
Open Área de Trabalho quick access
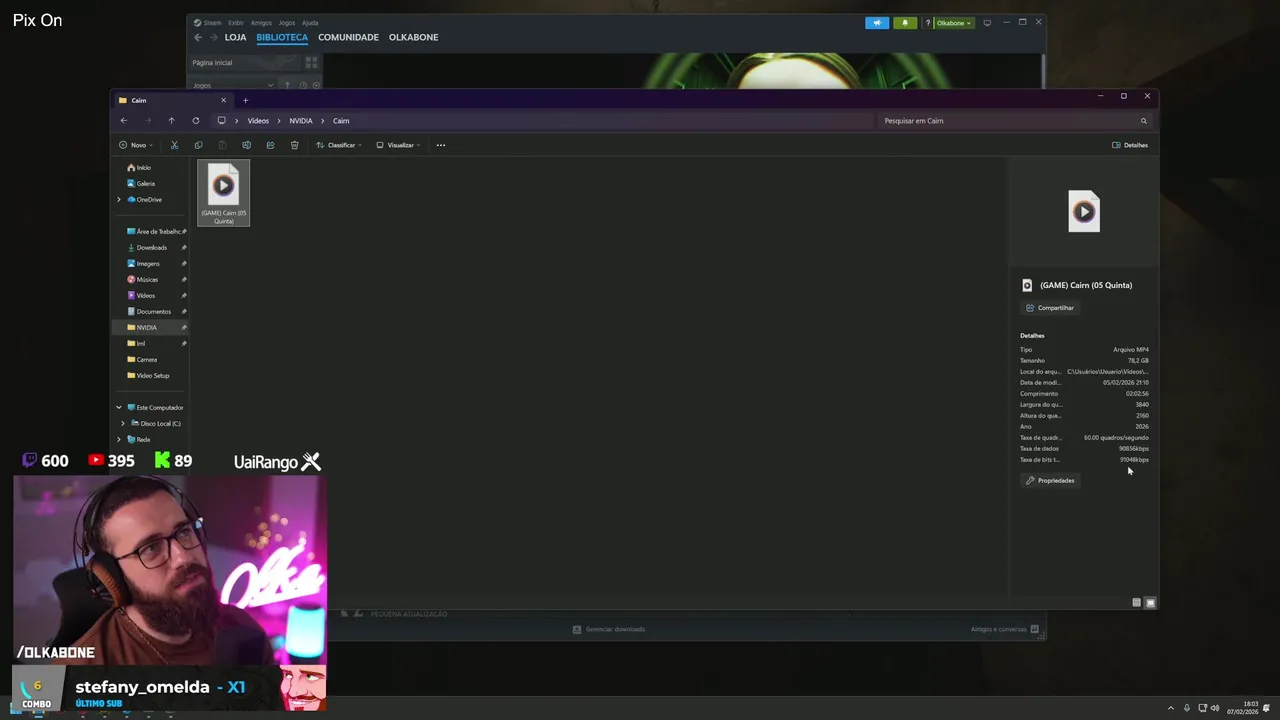(x=154, y=232)
